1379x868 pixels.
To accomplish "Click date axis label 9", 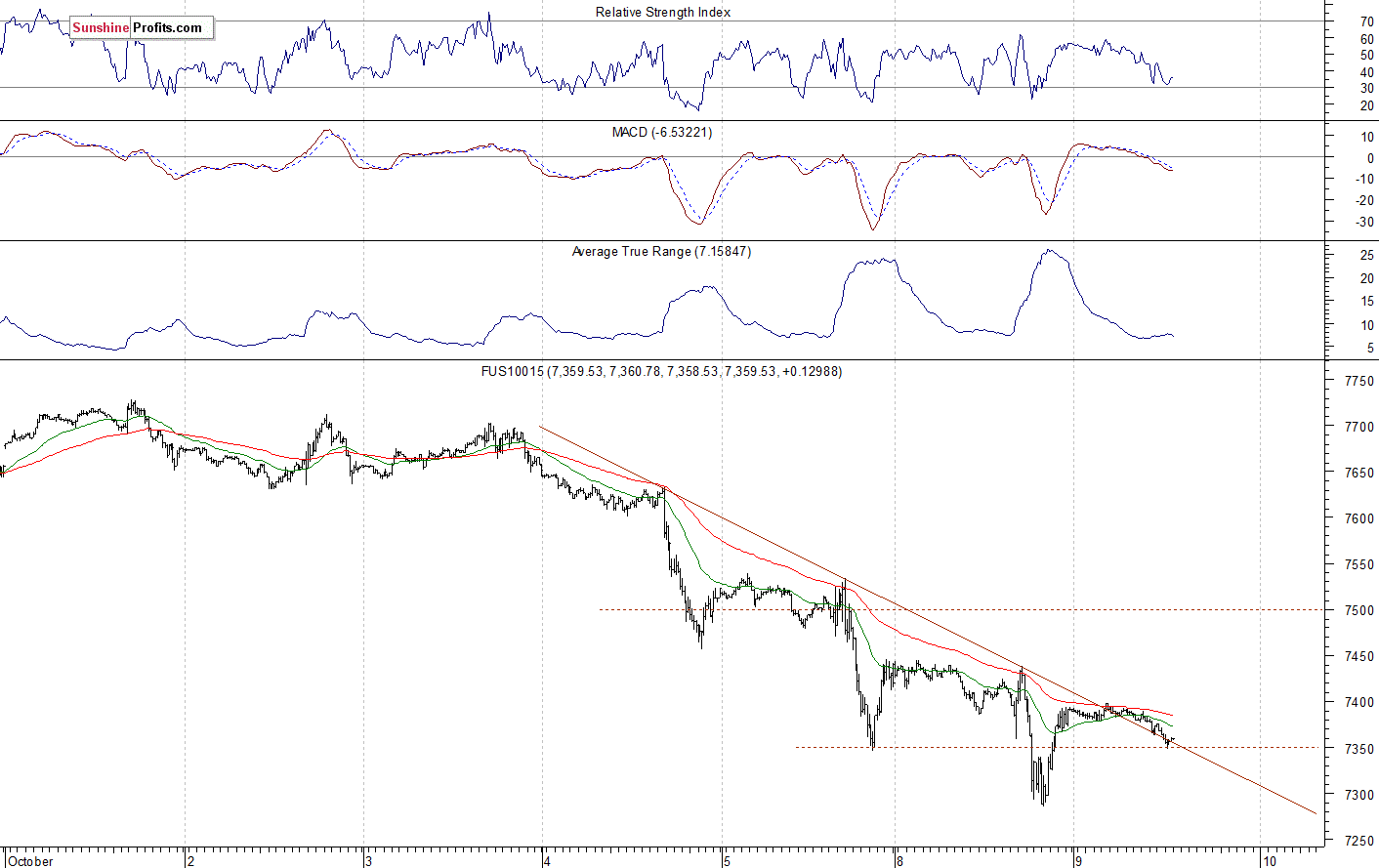I will click(x=1078, y=861).
